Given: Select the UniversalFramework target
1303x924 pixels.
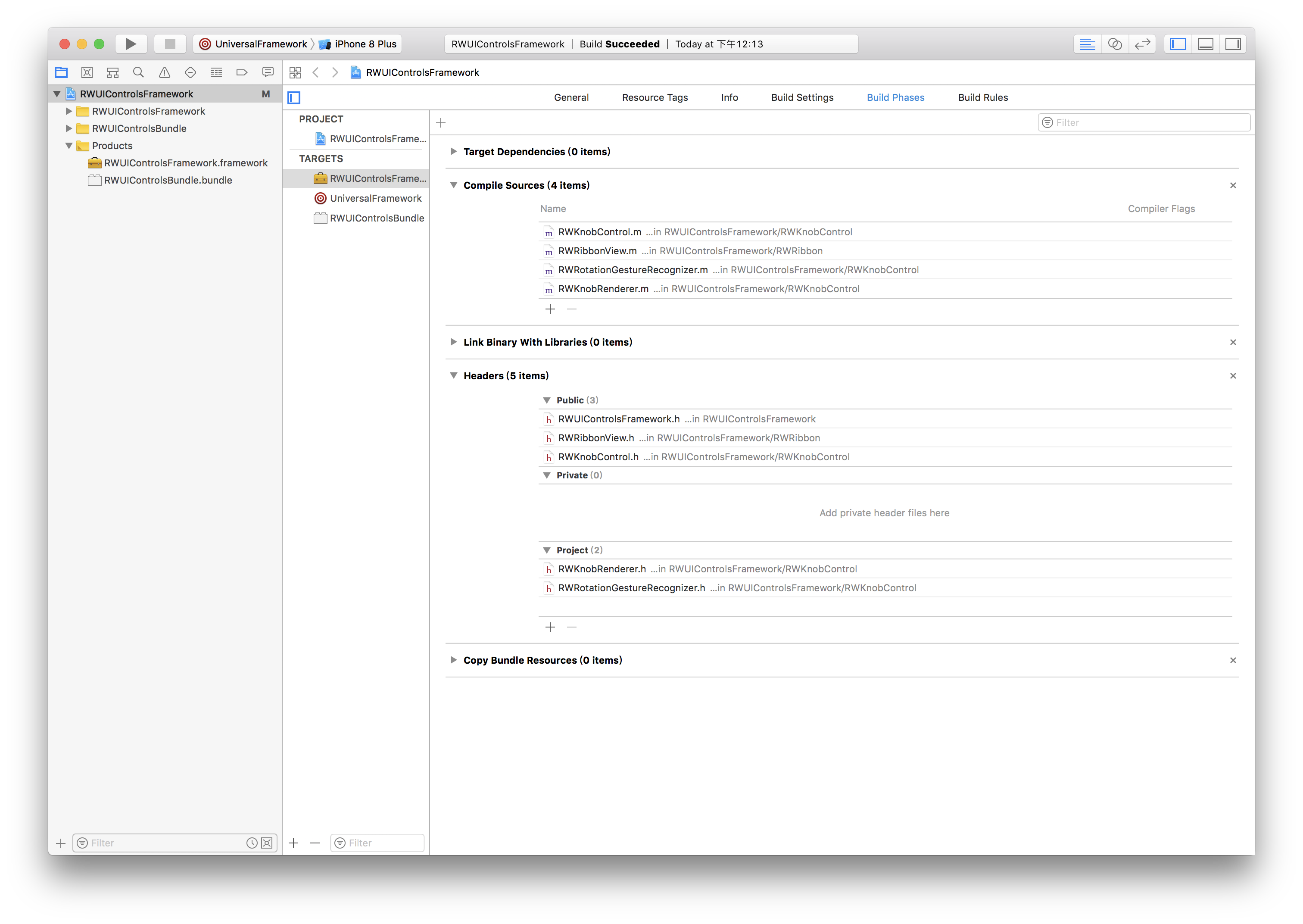Looking at the screenshot, I should [375, 198].
